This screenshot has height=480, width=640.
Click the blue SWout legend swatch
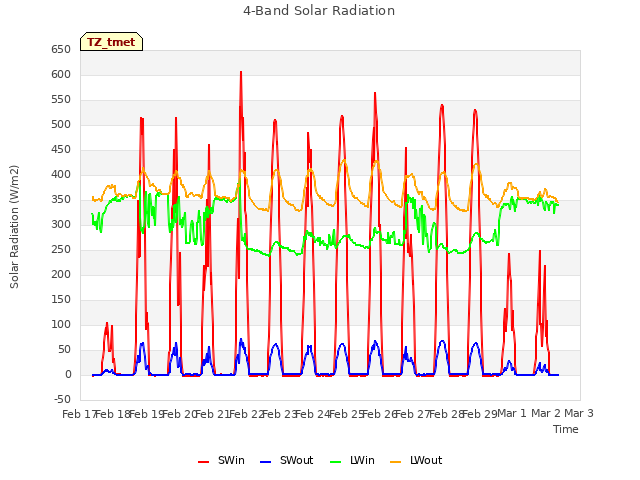(x=265, y=462)
